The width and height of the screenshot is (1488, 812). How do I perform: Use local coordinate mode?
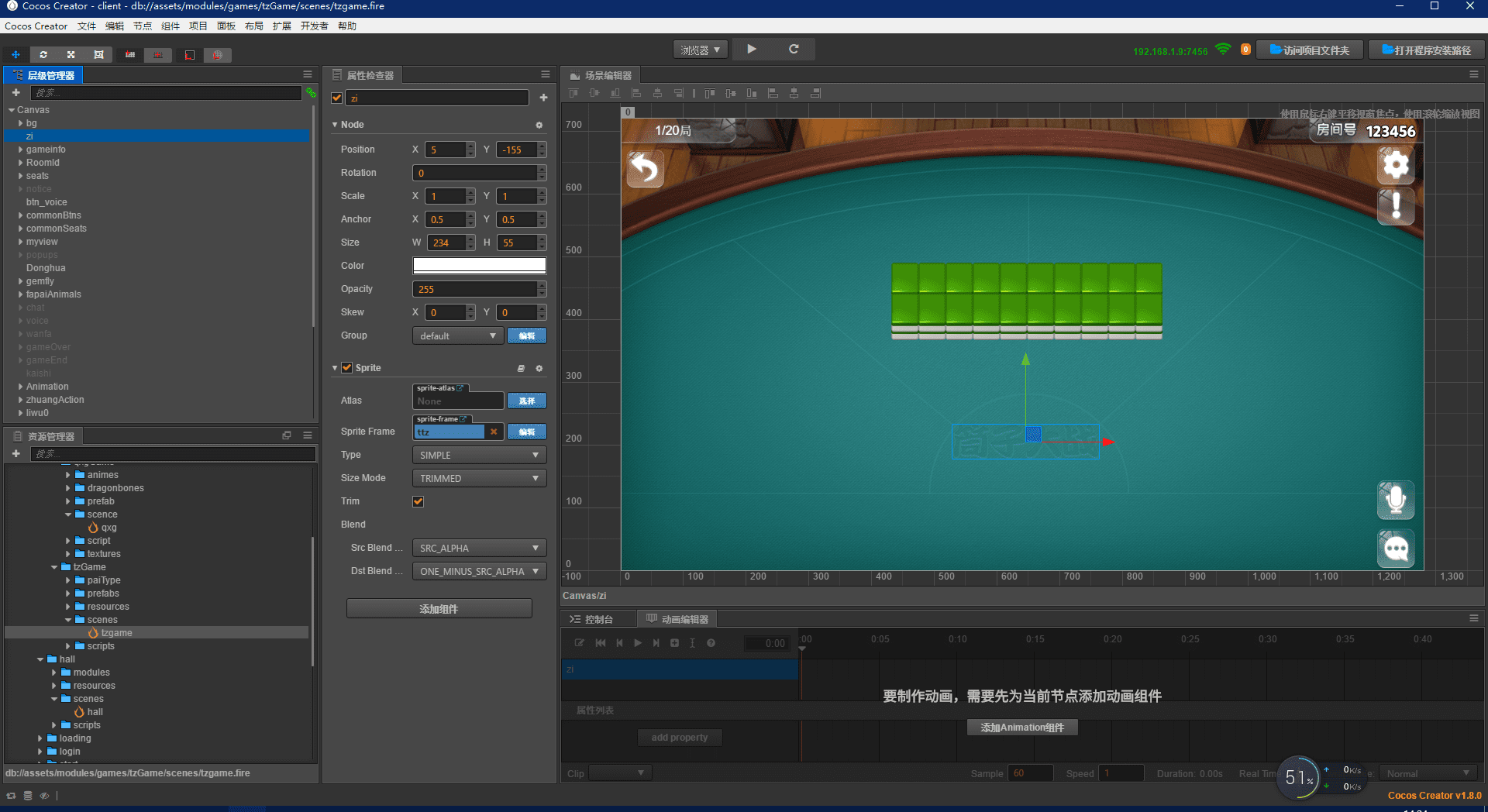pyautogui.click(x=190, y=55)
